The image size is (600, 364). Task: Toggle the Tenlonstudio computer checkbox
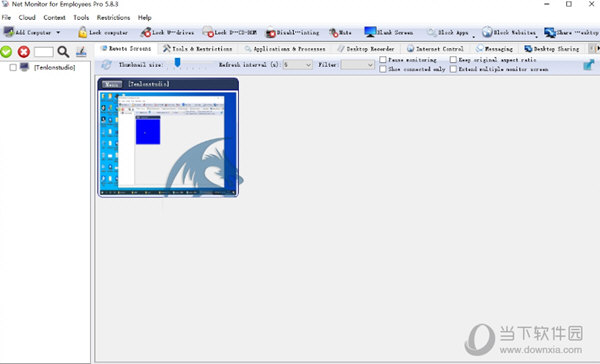tap(13, 67)
